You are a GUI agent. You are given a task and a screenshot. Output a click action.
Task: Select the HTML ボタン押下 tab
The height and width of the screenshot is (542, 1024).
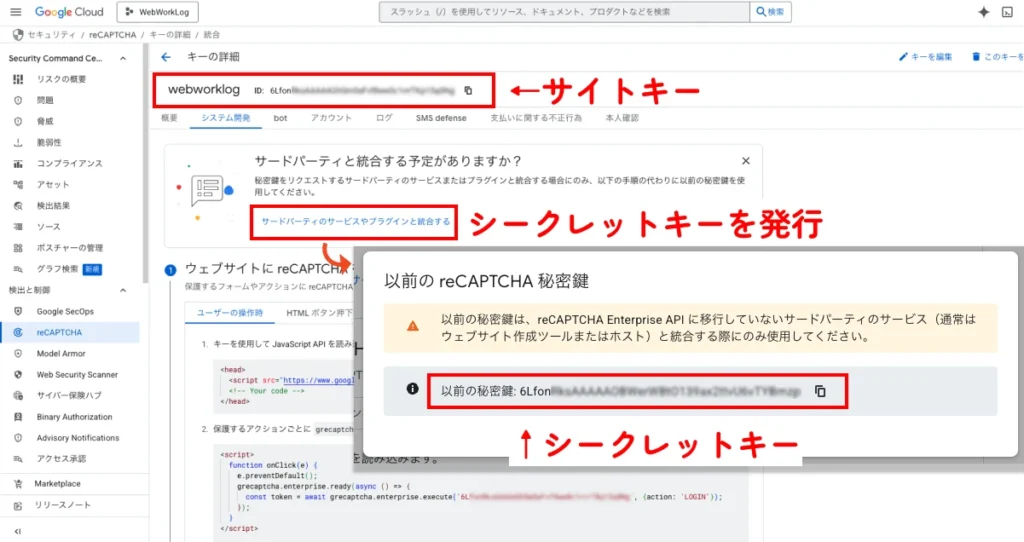pyautogui.click(x=317, y=313)
